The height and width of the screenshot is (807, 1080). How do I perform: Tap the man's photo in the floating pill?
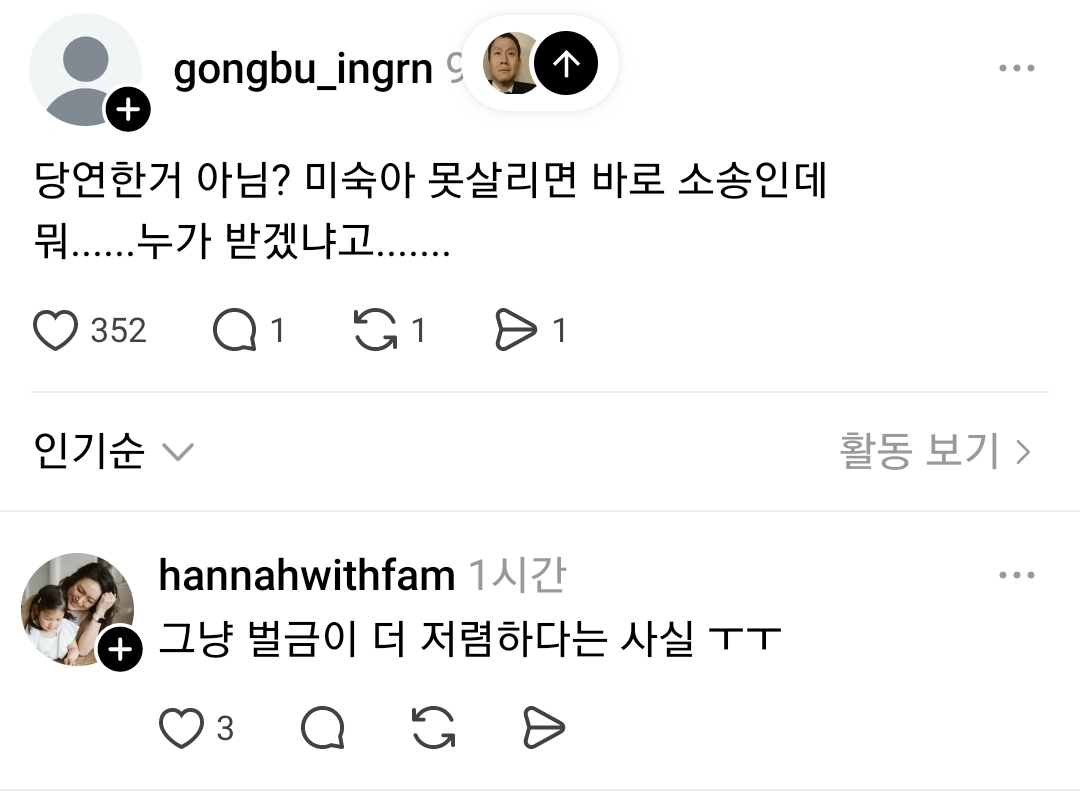510,63
